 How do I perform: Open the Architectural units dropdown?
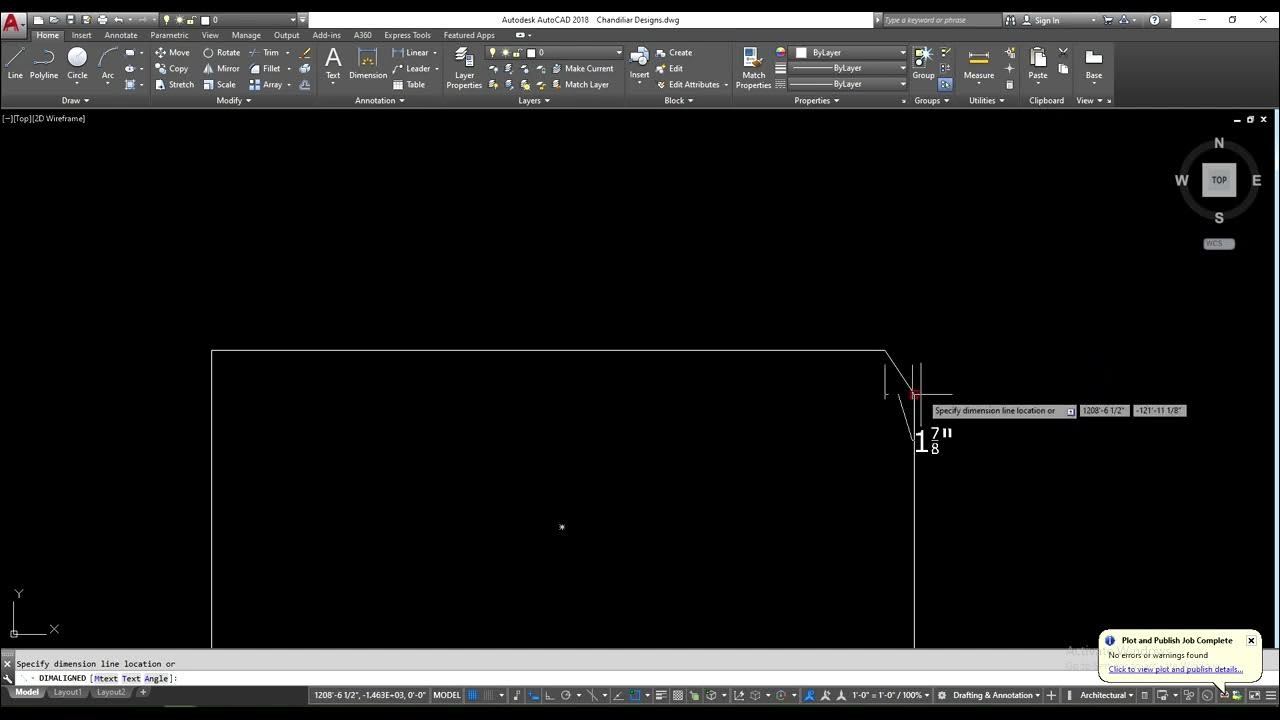tap(1107, 695)
